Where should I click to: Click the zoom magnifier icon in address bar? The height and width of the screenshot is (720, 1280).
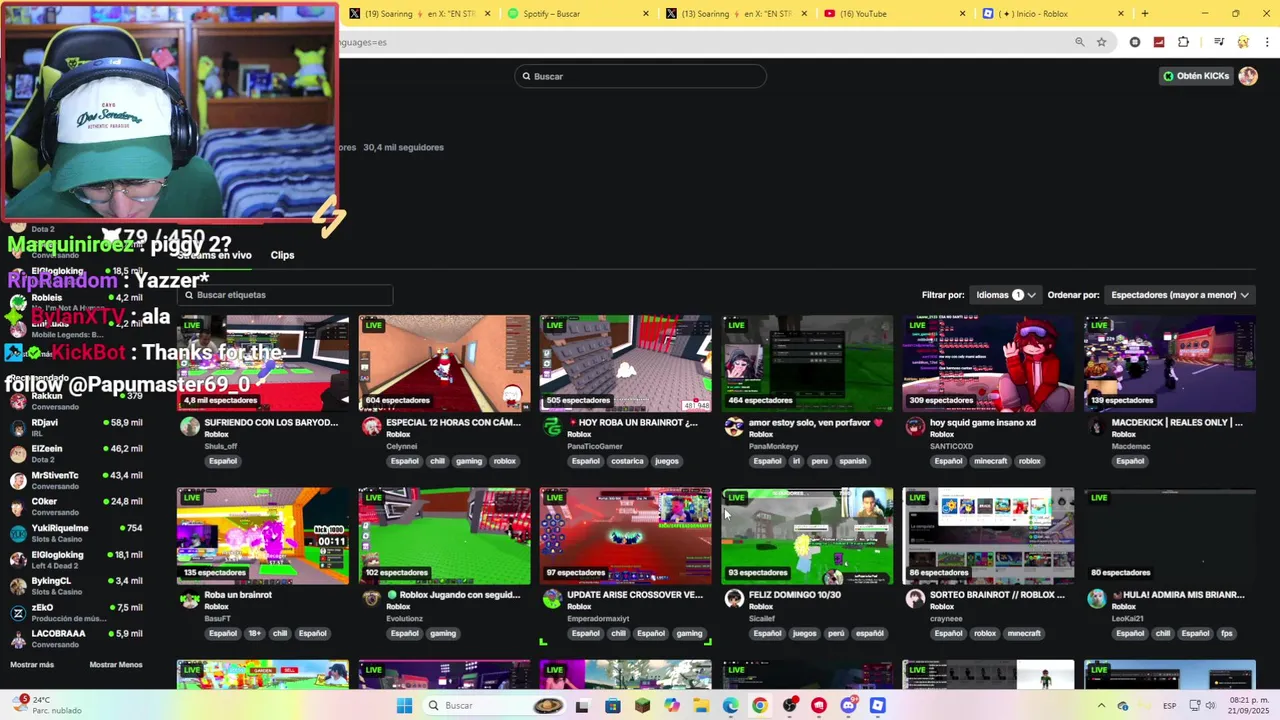pyautogui.click(x=1080, y=42)
